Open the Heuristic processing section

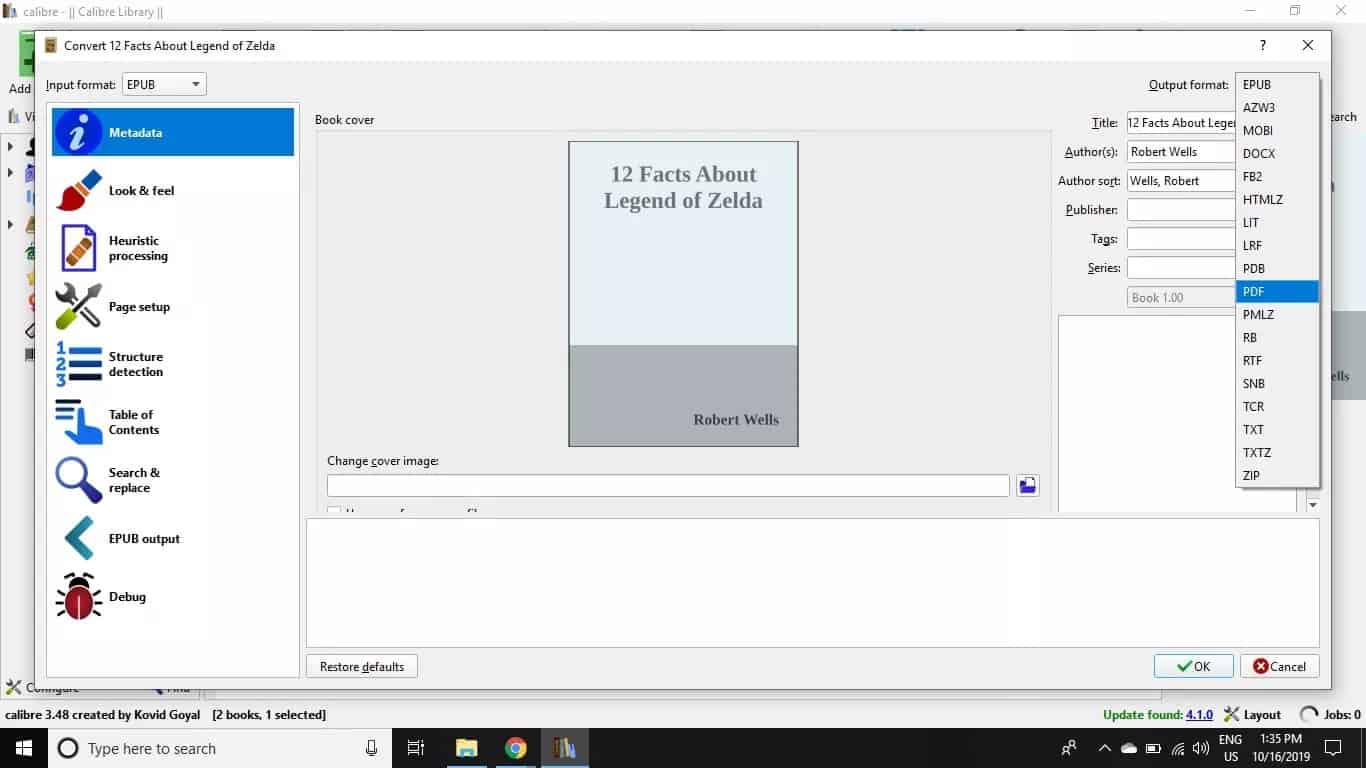(173, 248)
